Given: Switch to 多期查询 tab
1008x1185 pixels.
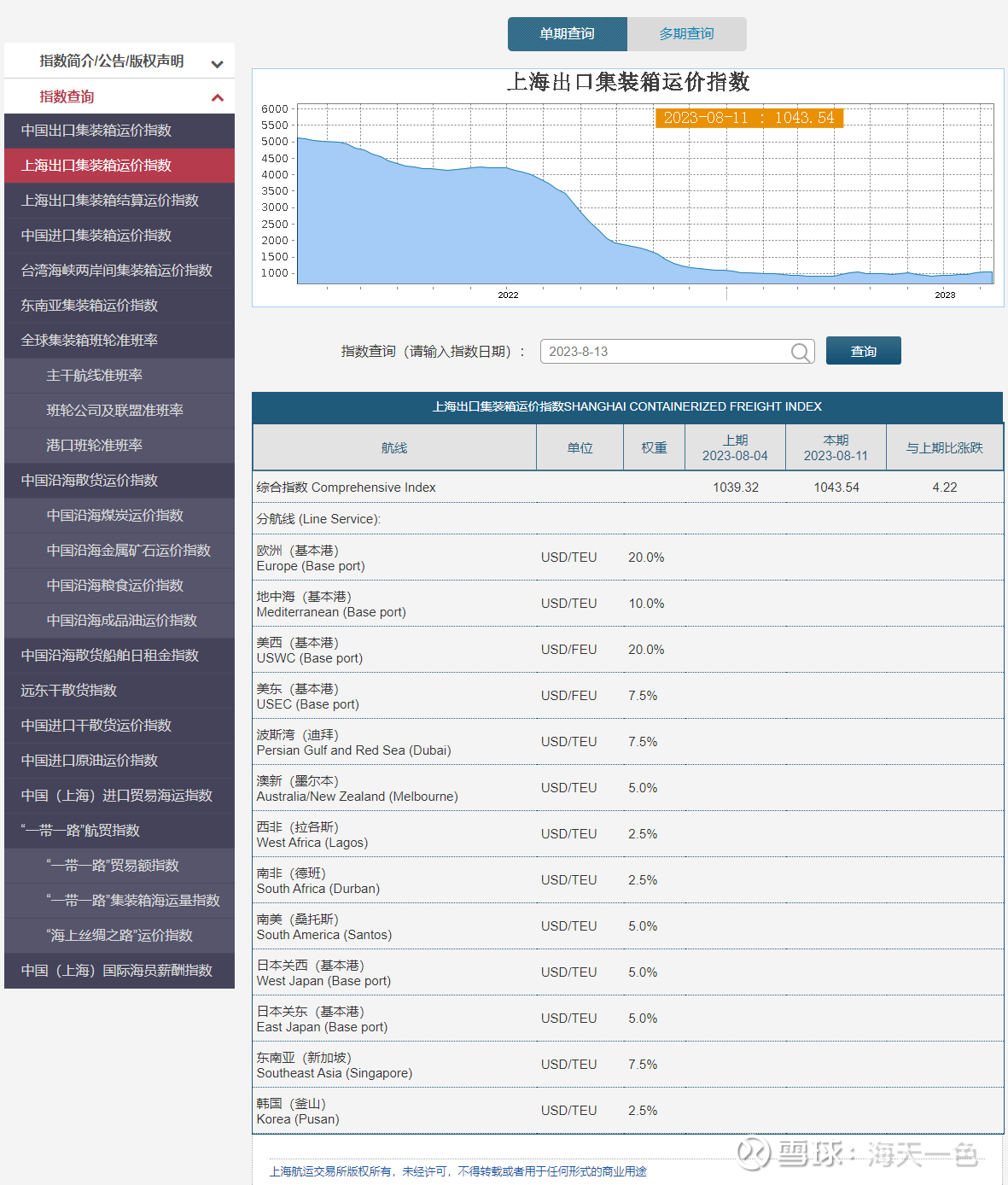Looking at the screenshot, I should (687, 34).
